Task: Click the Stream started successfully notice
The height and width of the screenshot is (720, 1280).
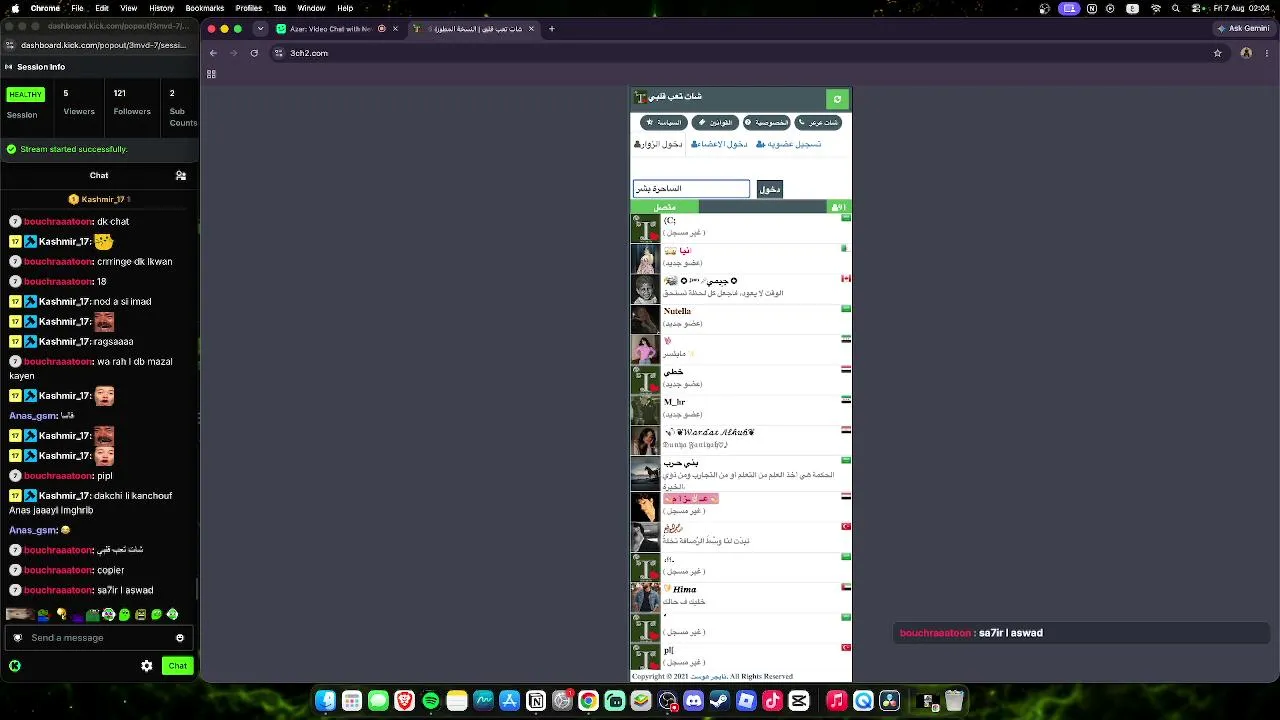Action: coord(74,150)
